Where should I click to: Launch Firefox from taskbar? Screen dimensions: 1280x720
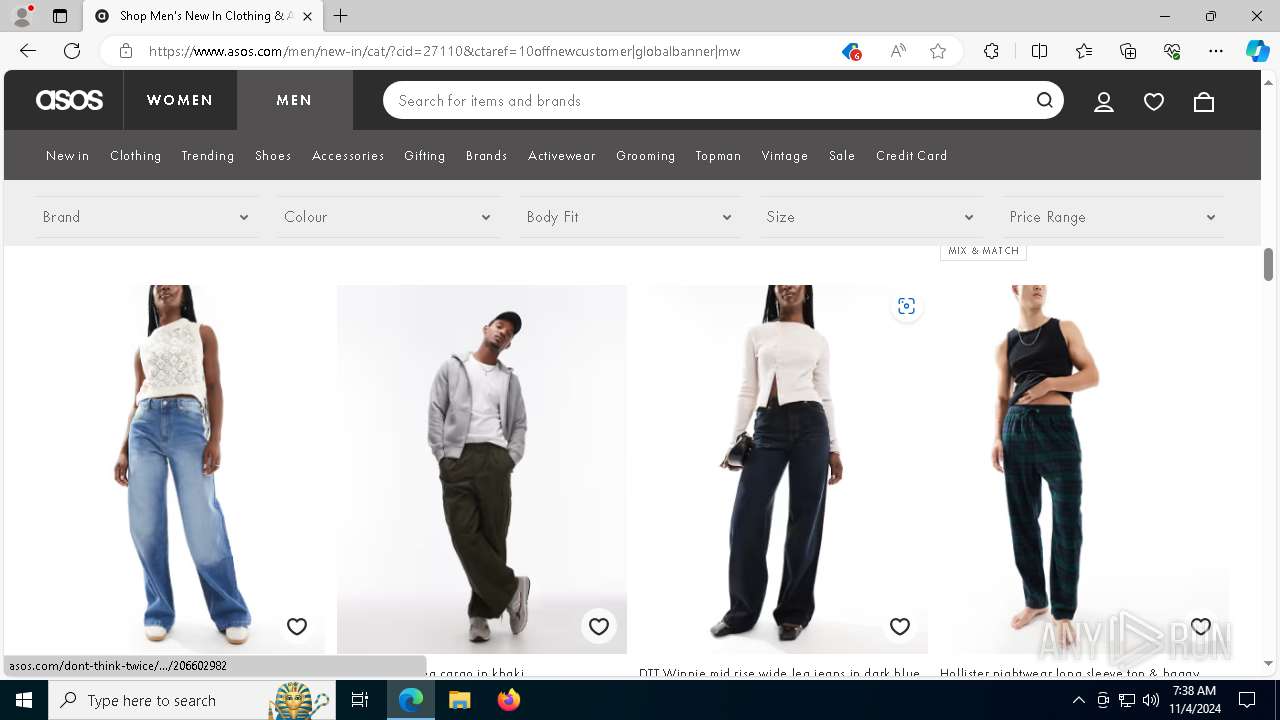(x=508, y=700)
